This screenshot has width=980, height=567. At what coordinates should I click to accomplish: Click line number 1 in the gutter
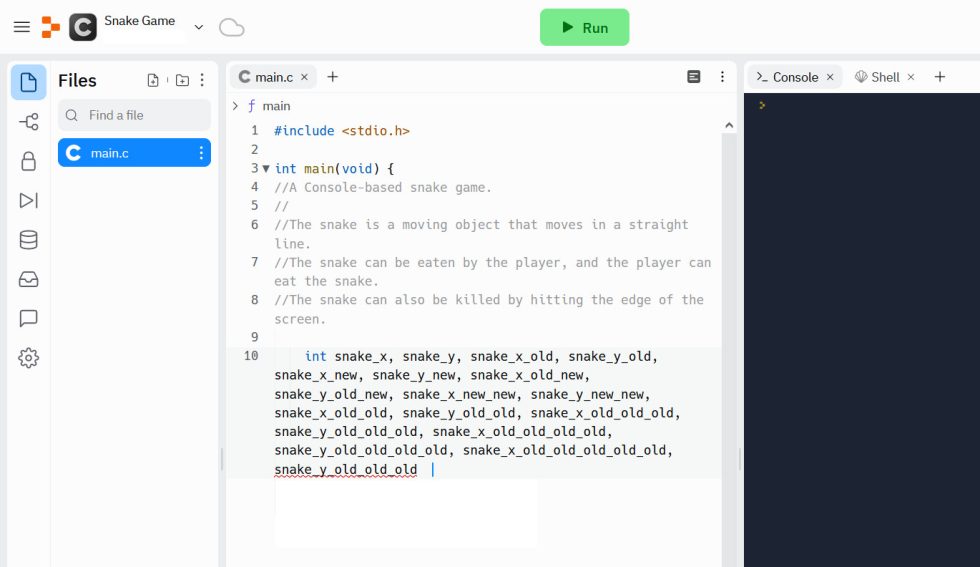[254, 130]
